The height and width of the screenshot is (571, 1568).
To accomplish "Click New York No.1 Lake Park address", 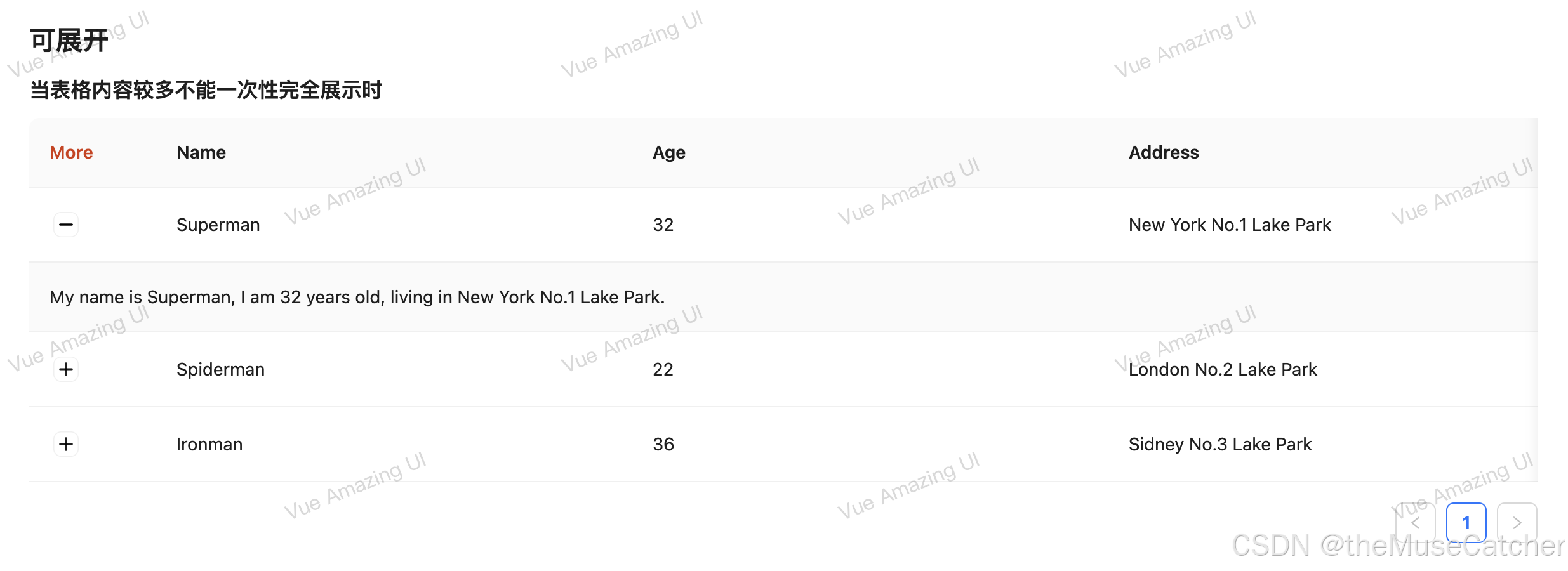I will tap(1230, 225).
